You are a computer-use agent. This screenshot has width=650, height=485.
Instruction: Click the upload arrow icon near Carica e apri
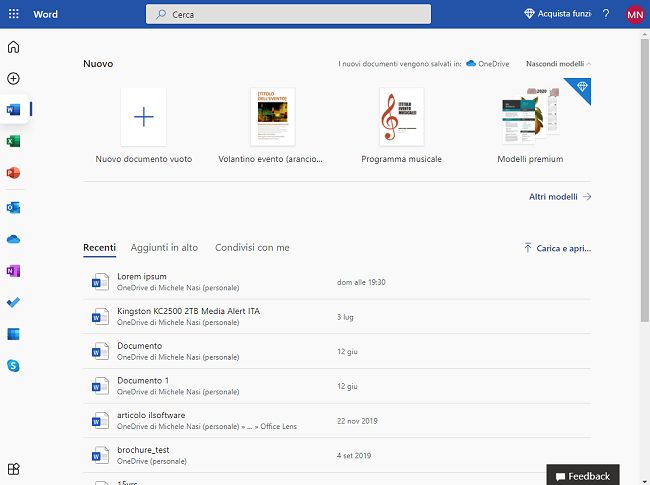(x=528, y=248)
